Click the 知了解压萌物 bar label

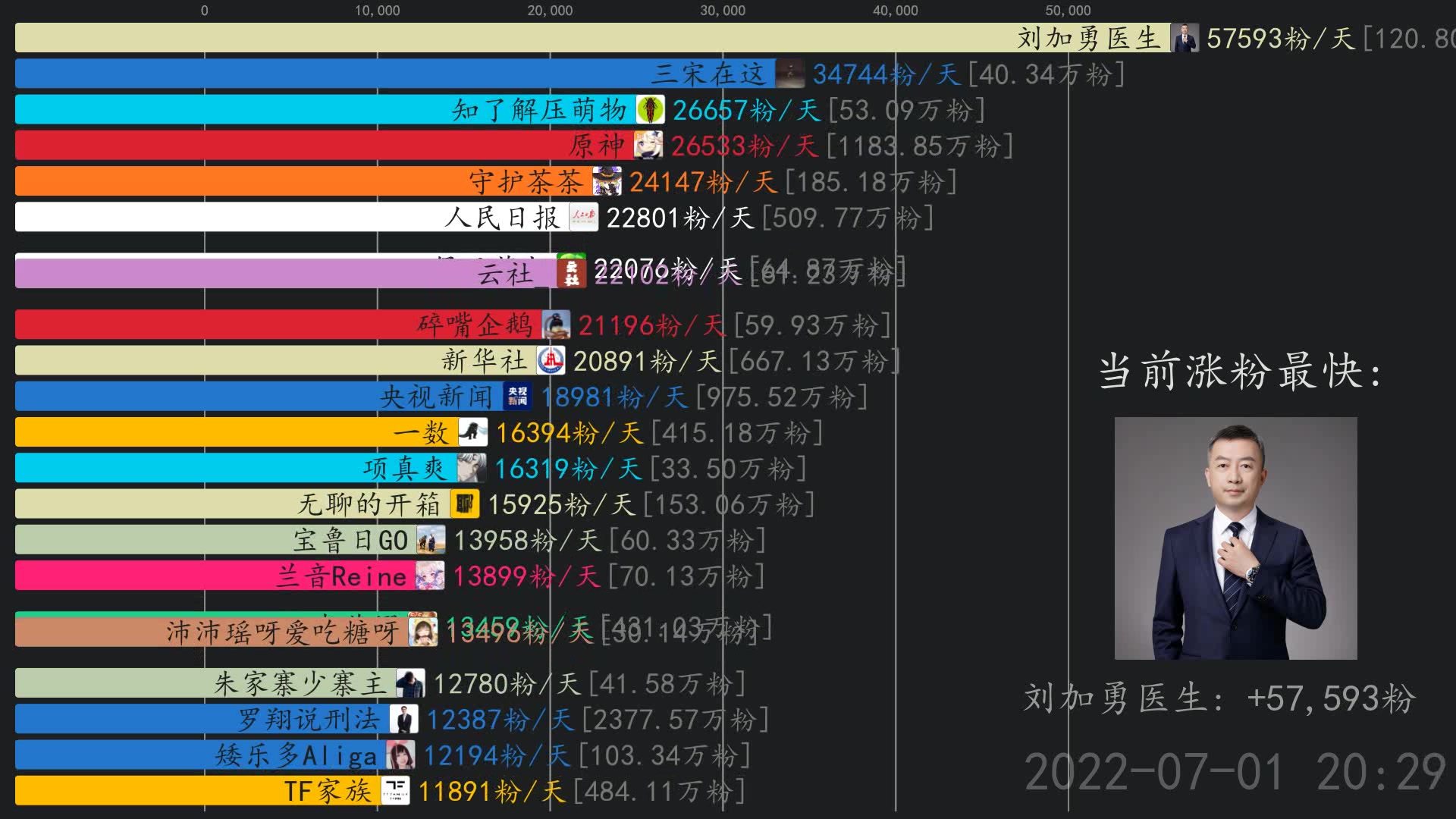click(x=540, y=110)
